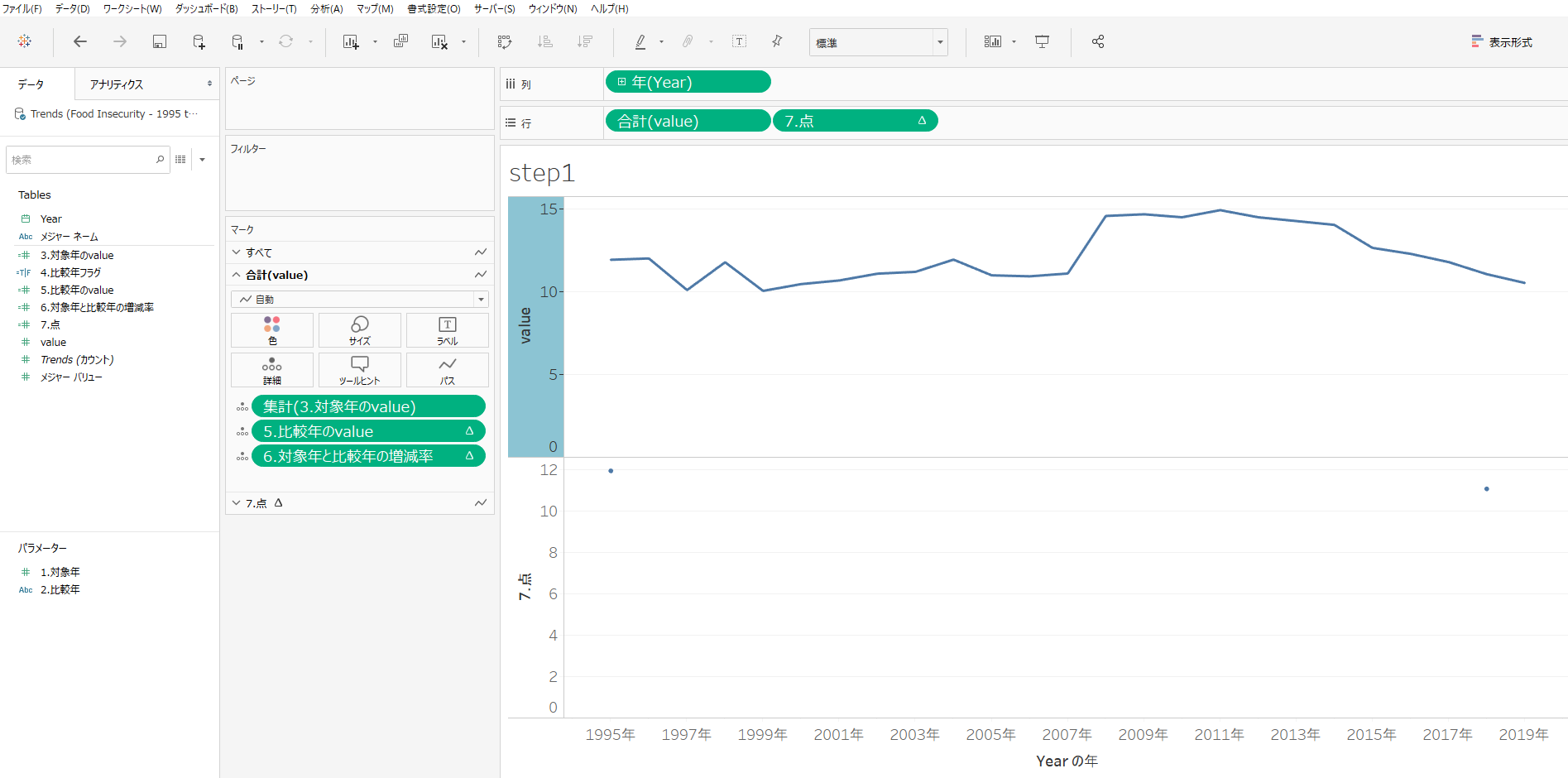Select the 年(Year) pill on columns
Screen dimensions: 1568x778
pos(688,82)
